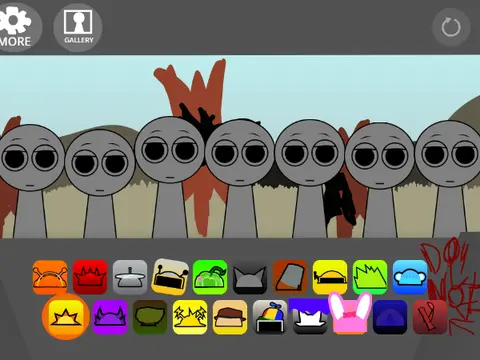Select the green slime hat icon
The image size is (480, 360).
(210, 277)
